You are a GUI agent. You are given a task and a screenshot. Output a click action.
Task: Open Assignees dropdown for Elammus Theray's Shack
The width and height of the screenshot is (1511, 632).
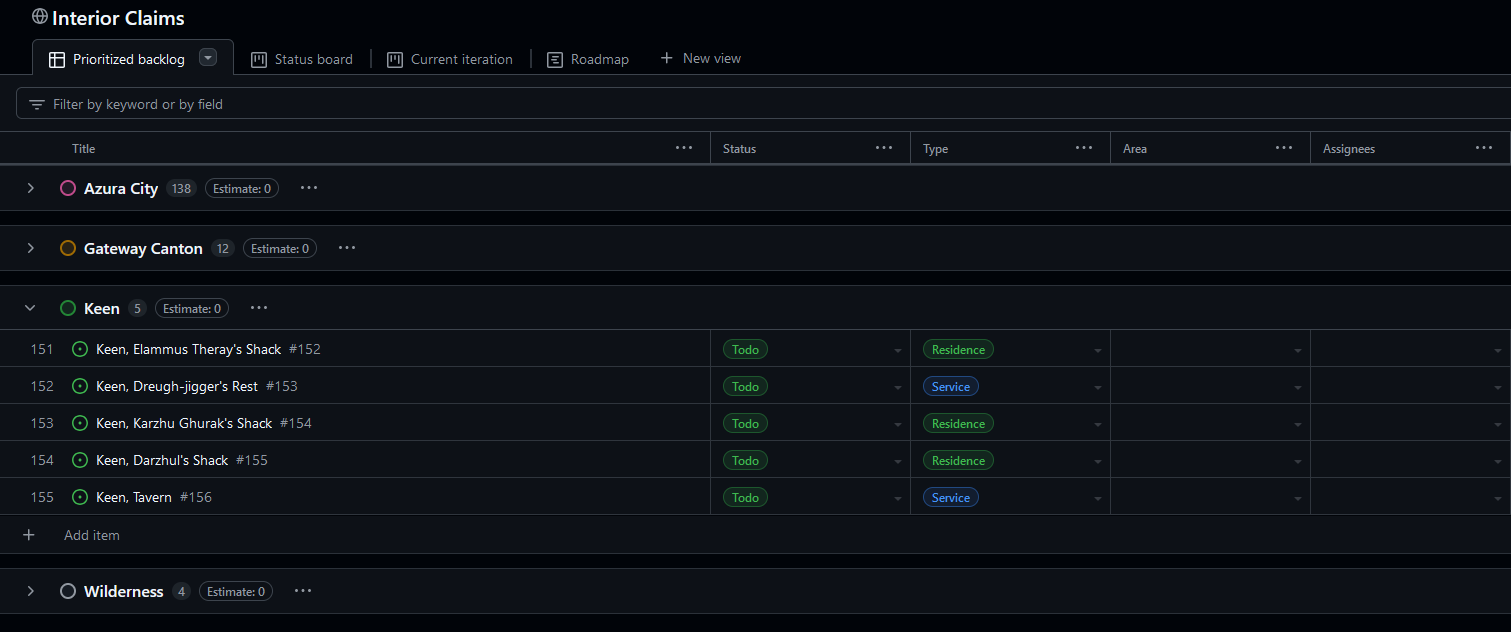coord(1497,350)
